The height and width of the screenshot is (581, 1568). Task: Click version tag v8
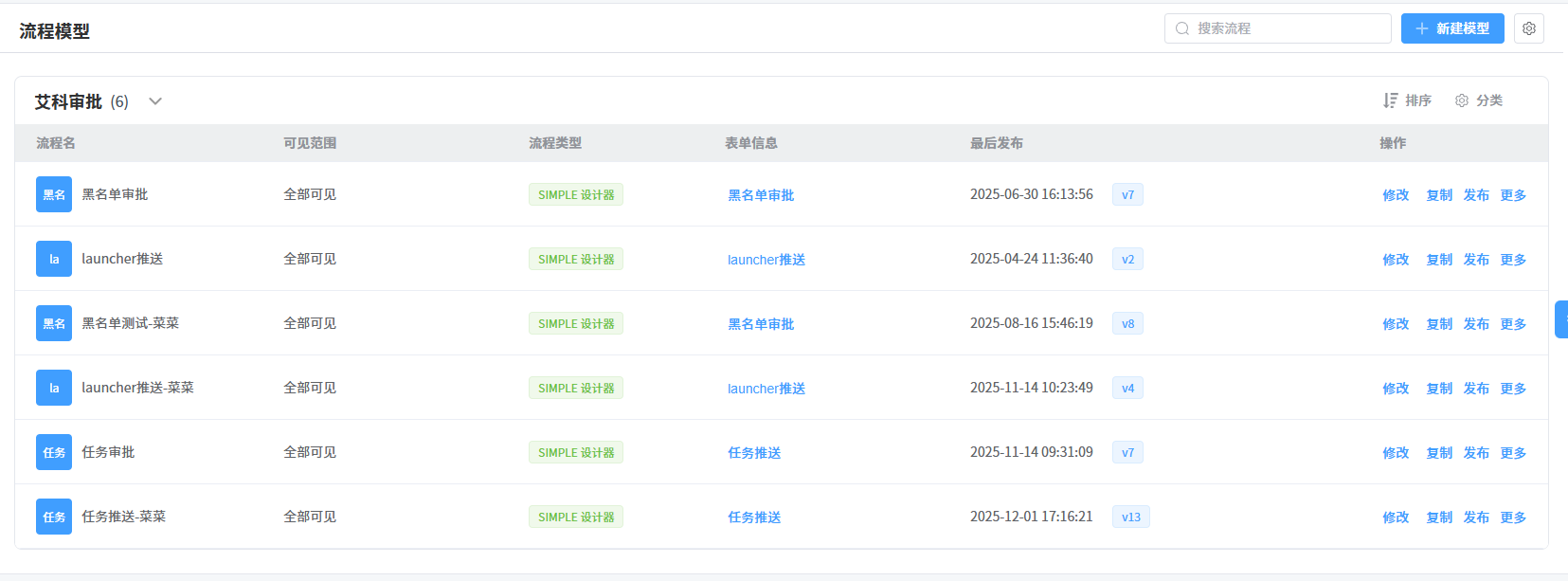[1127, 323]
